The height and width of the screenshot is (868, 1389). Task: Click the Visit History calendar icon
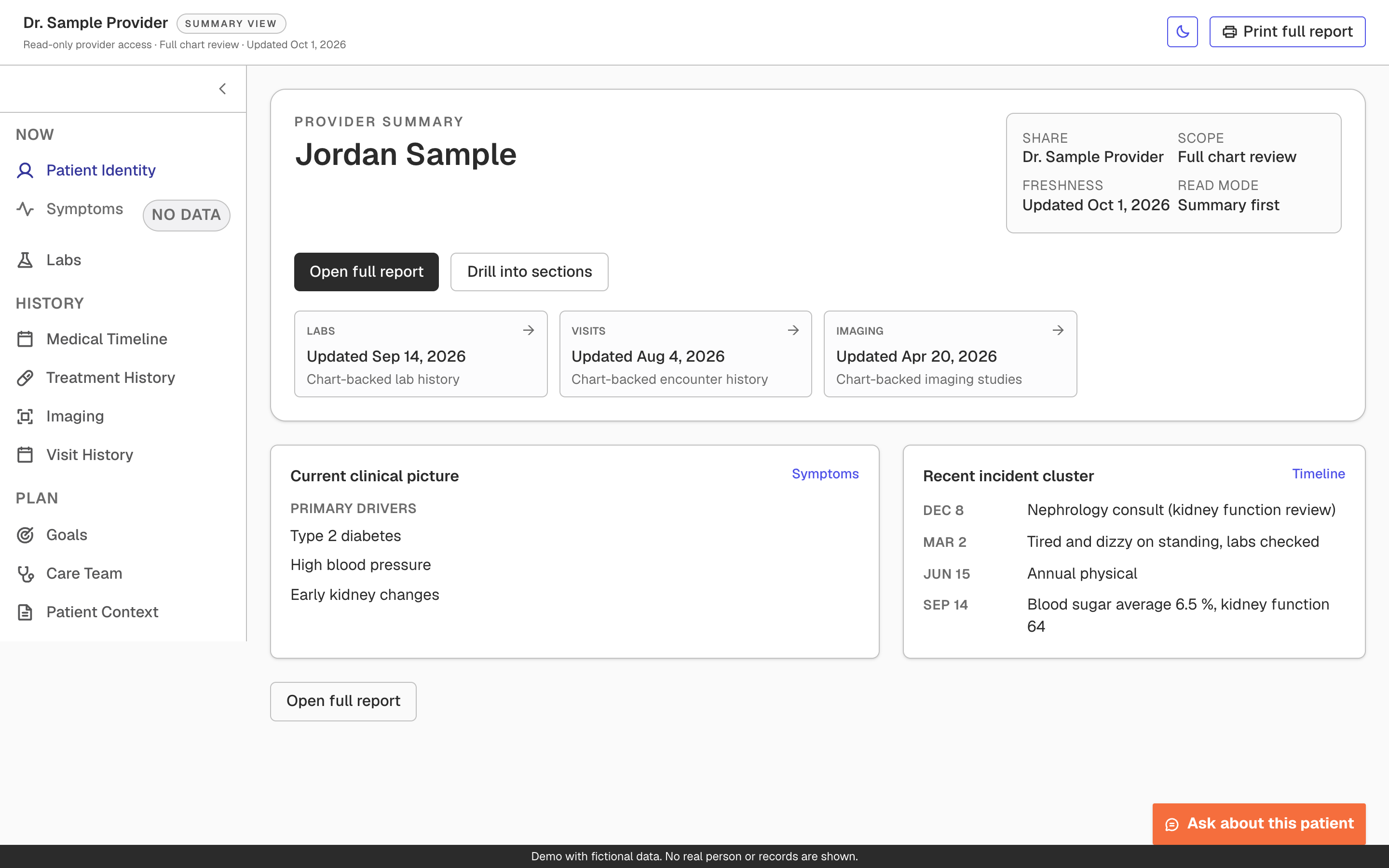coord(25,455)
